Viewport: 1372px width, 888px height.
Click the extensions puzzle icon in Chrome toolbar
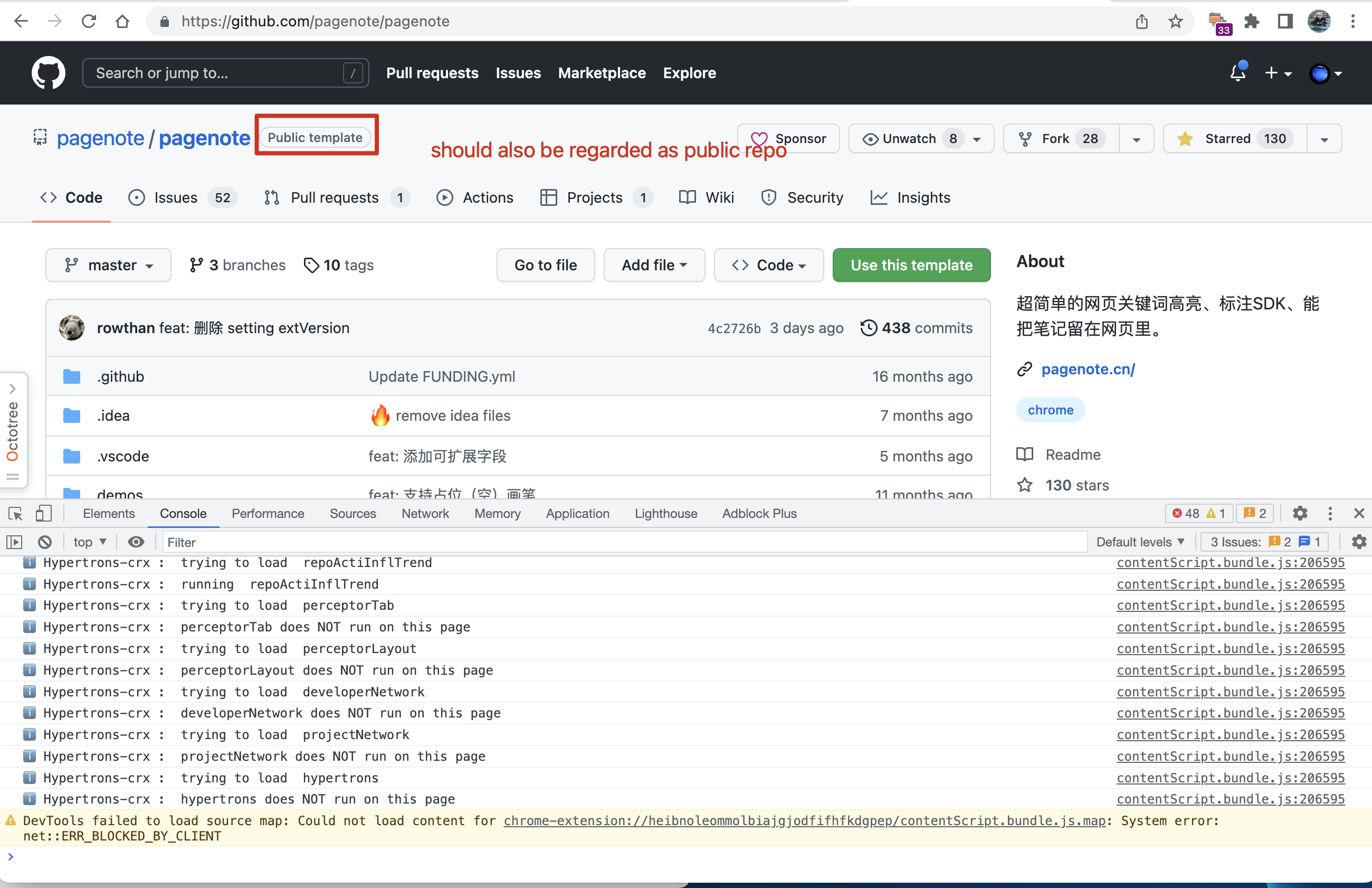(x=1251, y=21)
